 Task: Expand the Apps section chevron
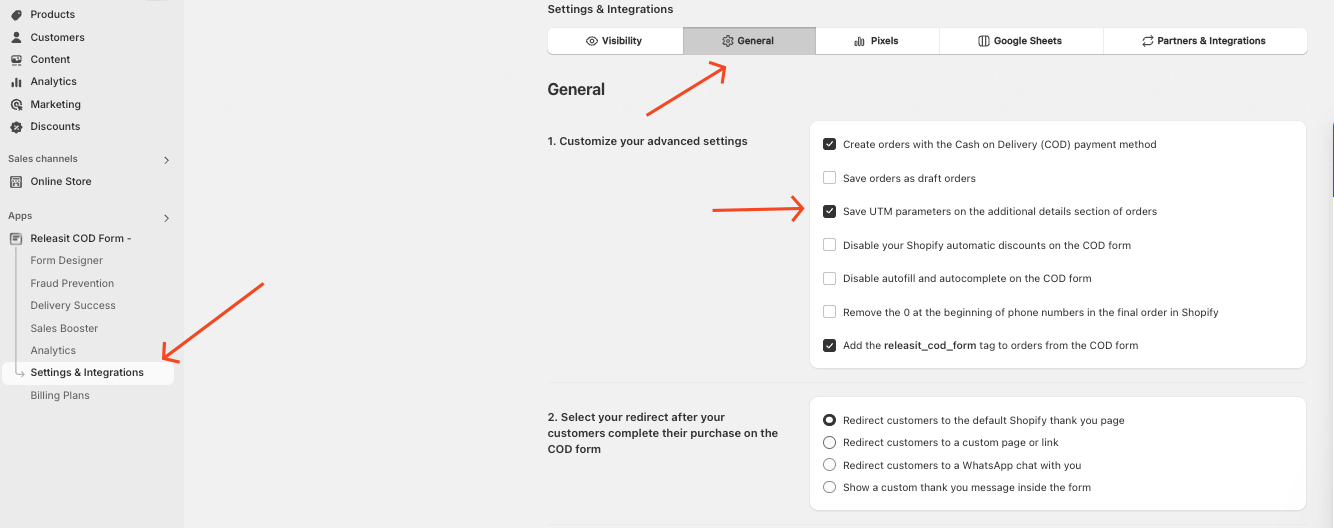point(166,218)
